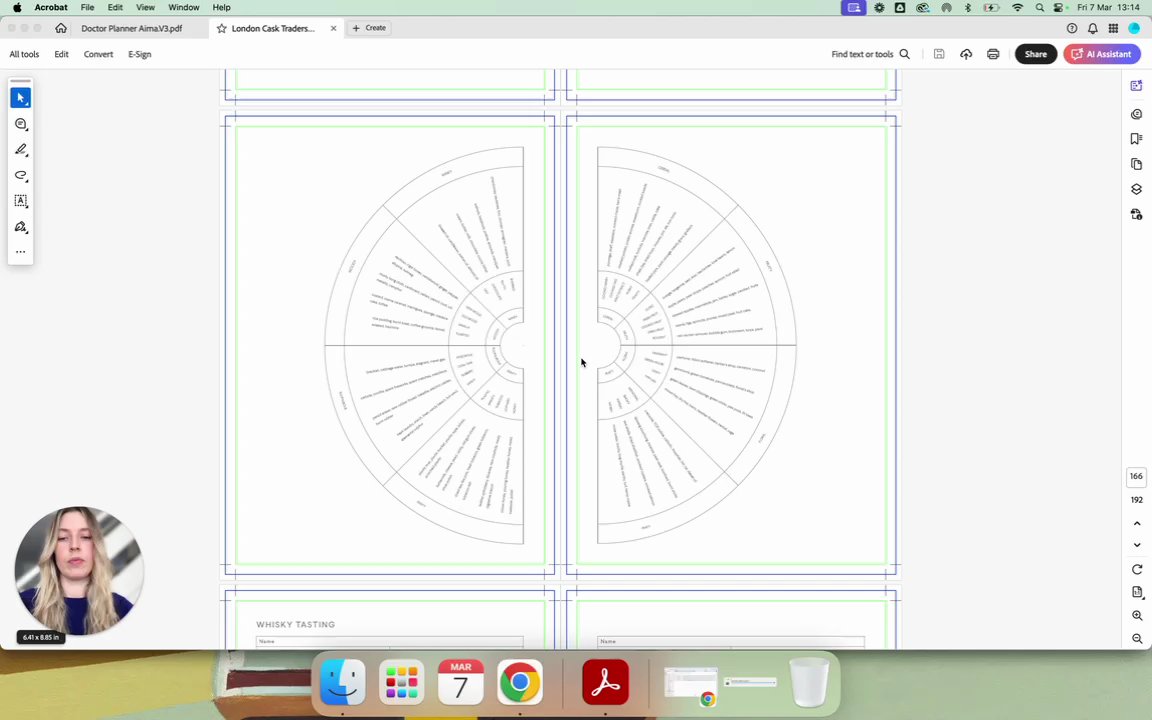Star the London Cask Traders document
Screen dimensions: 1152x720
221,28
